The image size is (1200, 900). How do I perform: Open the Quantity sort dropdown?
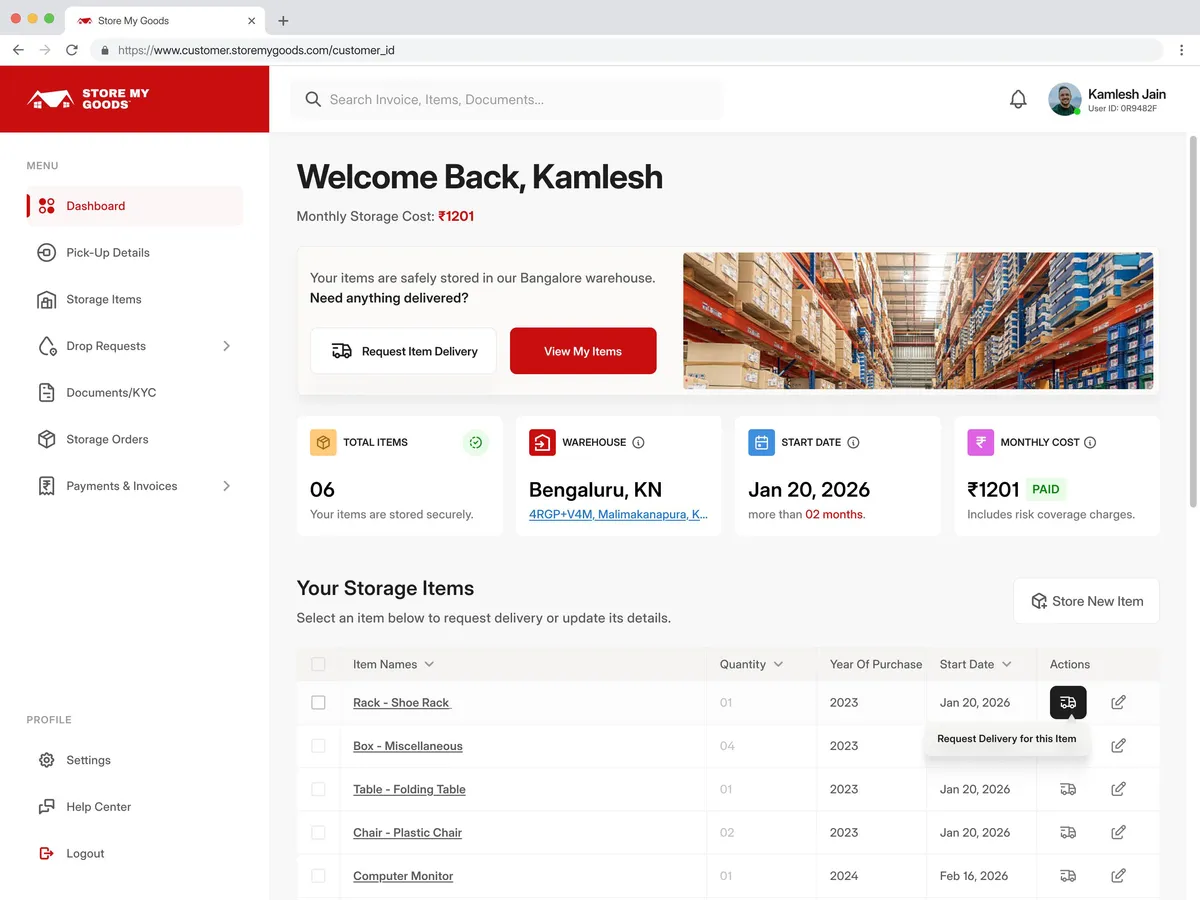[x=778, y=664]
